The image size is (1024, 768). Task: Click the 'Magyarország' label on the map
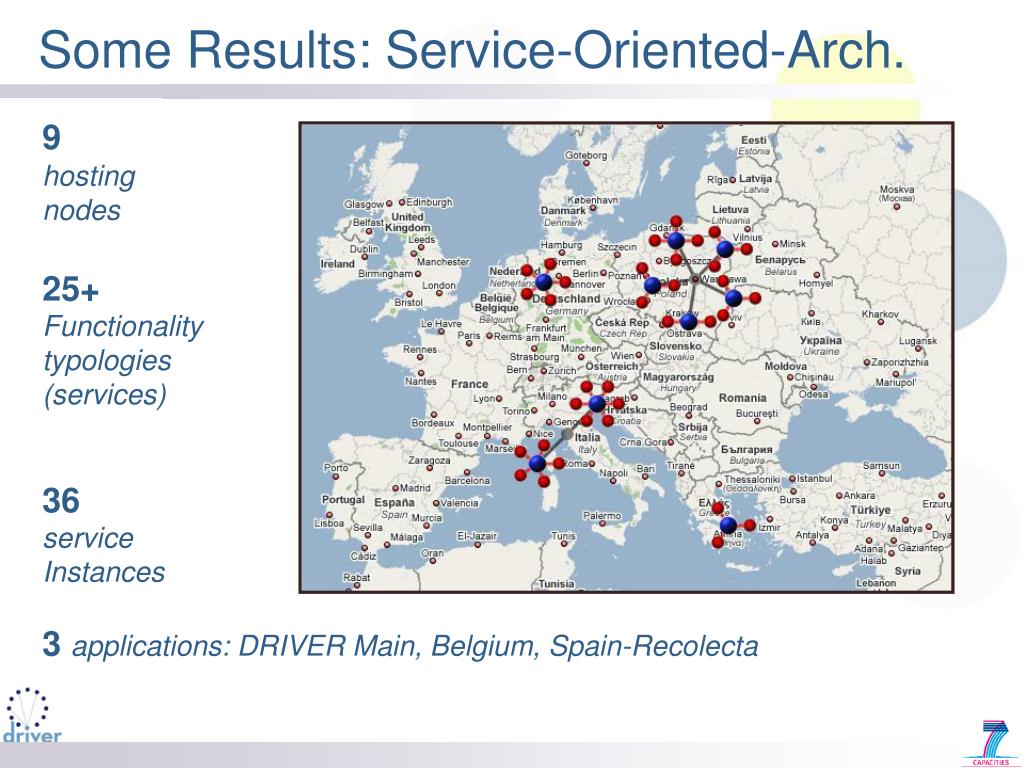pos(678,377)
